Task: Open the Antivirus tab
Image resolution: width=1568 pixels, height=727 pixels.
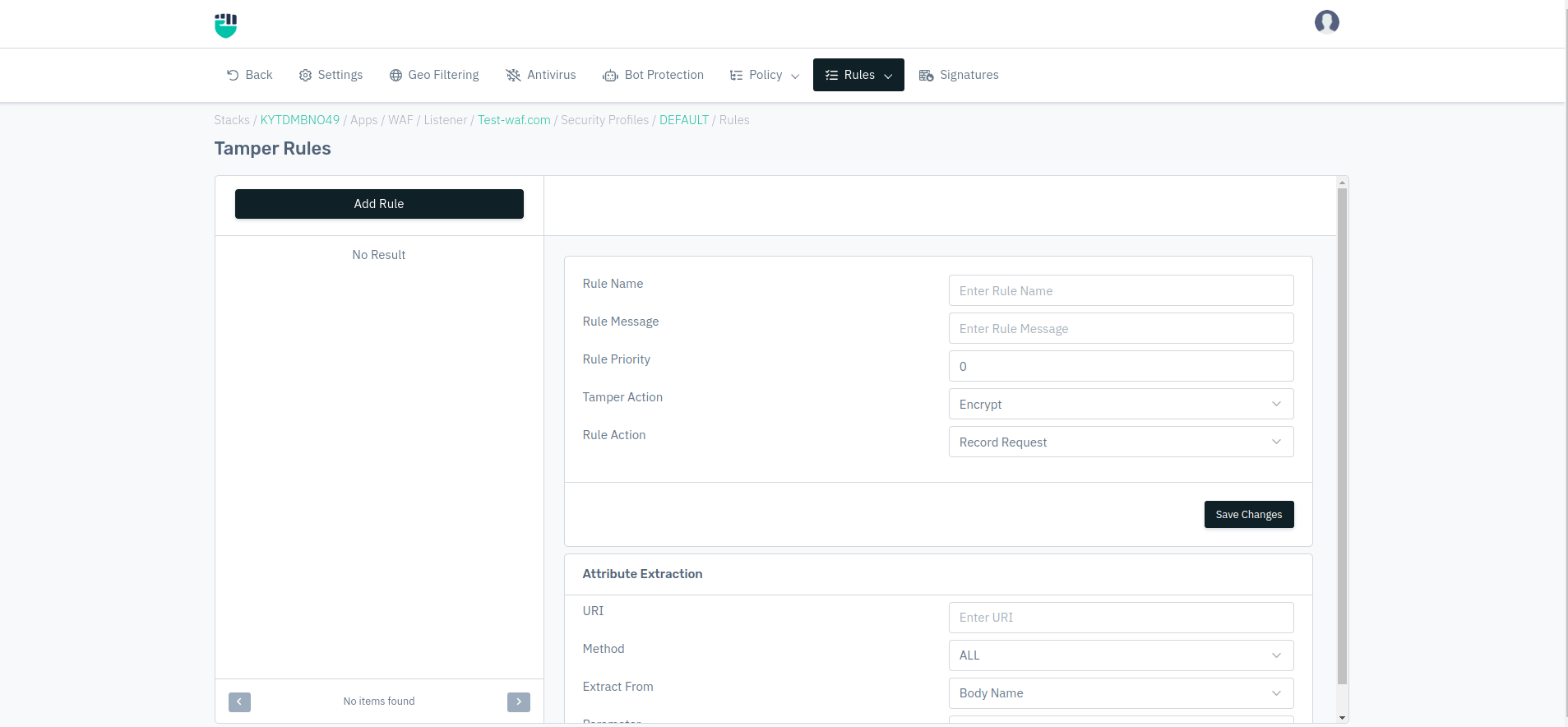Action: coord(541,75)
